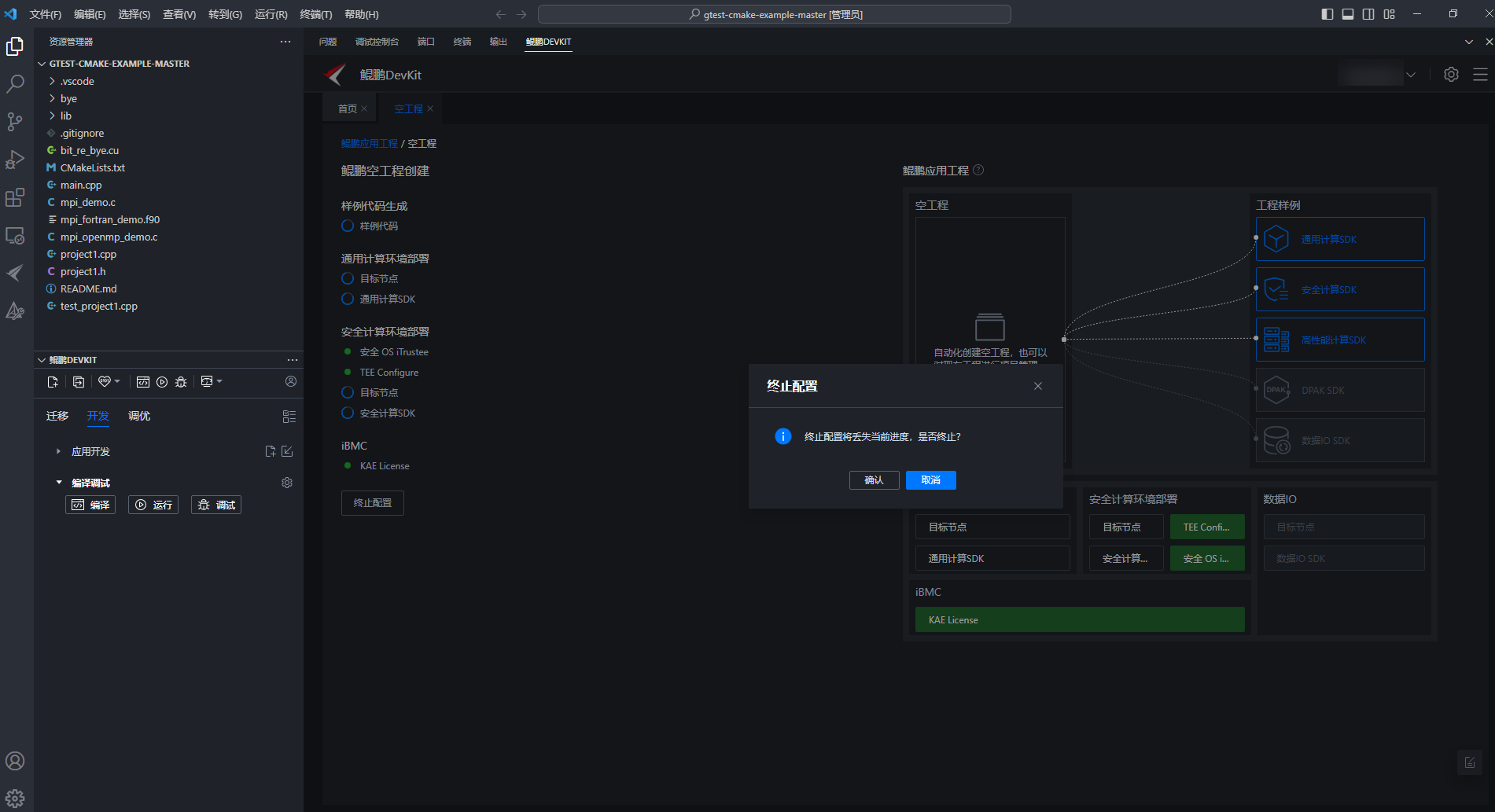Close the 终止配置 dialog

(x=1038, y=386)
